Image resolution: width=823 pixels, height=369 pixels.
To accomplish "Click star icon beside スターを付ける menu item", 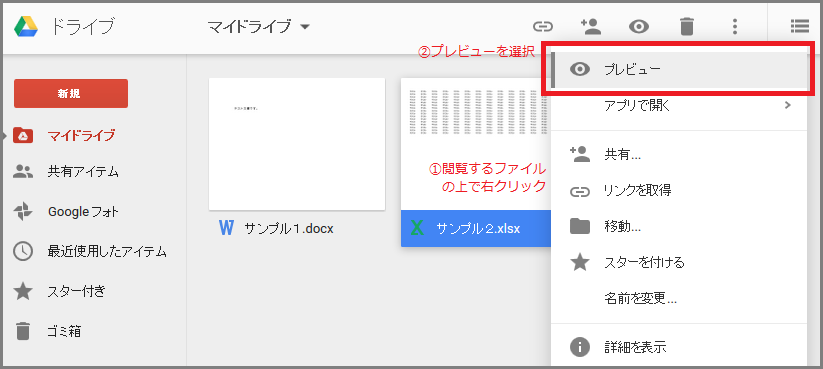I will click(x=579, y=262).
